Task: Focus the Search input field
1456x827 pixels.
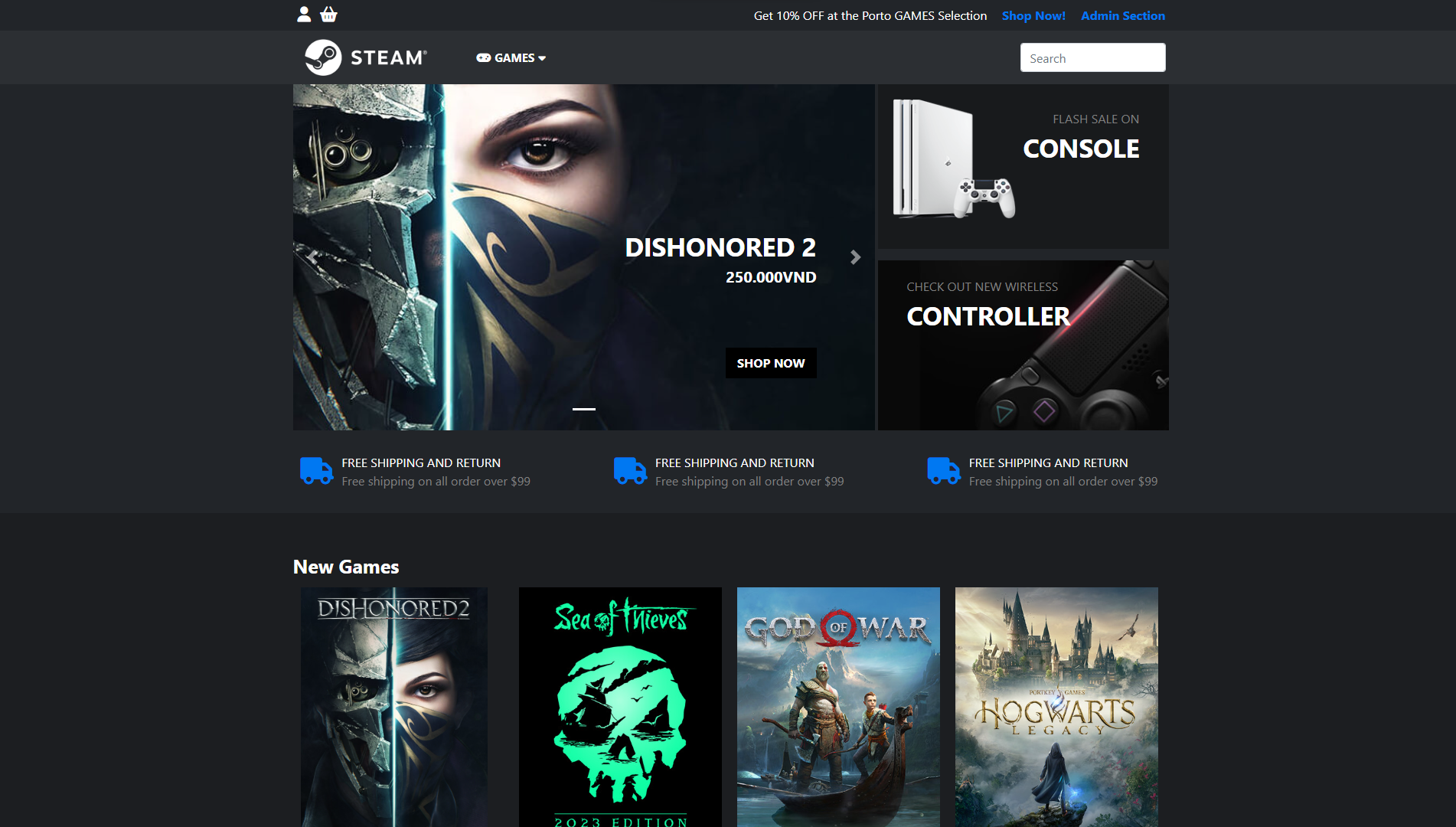Action: coord(1092,58)
